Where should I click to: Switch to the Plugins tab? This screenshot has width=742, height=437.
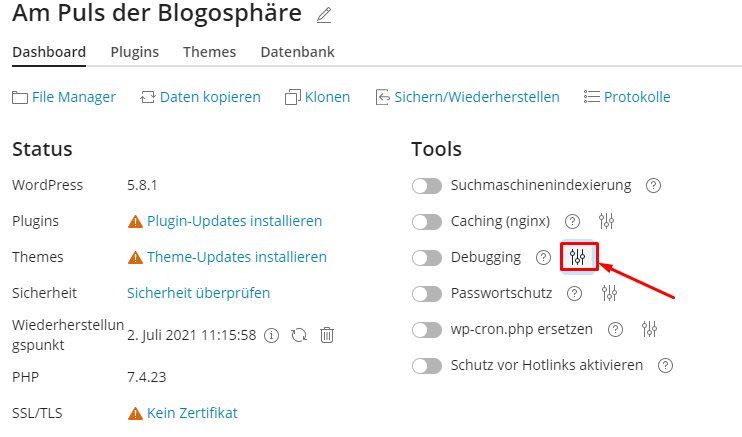pos(135,52)
